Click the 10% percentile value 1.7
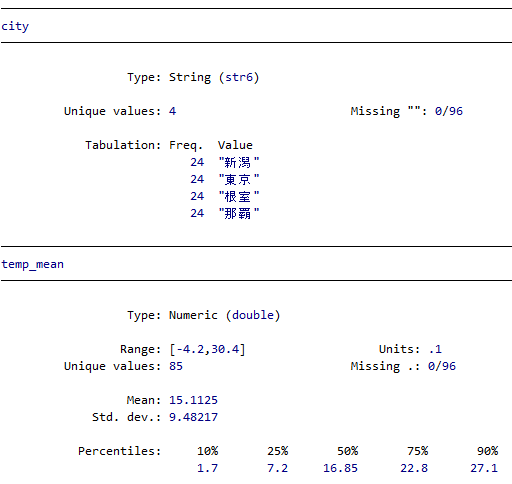 pyautogui.click(x=207, y=468)
